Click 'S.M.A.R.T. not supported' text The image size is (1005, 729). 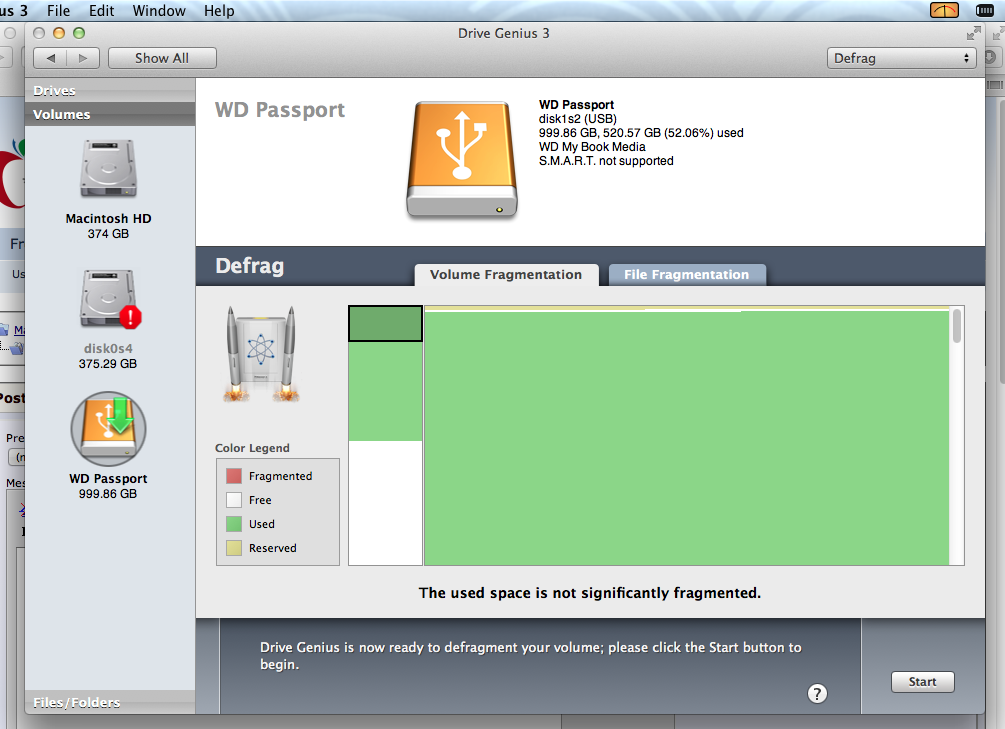tap(606, 161)
